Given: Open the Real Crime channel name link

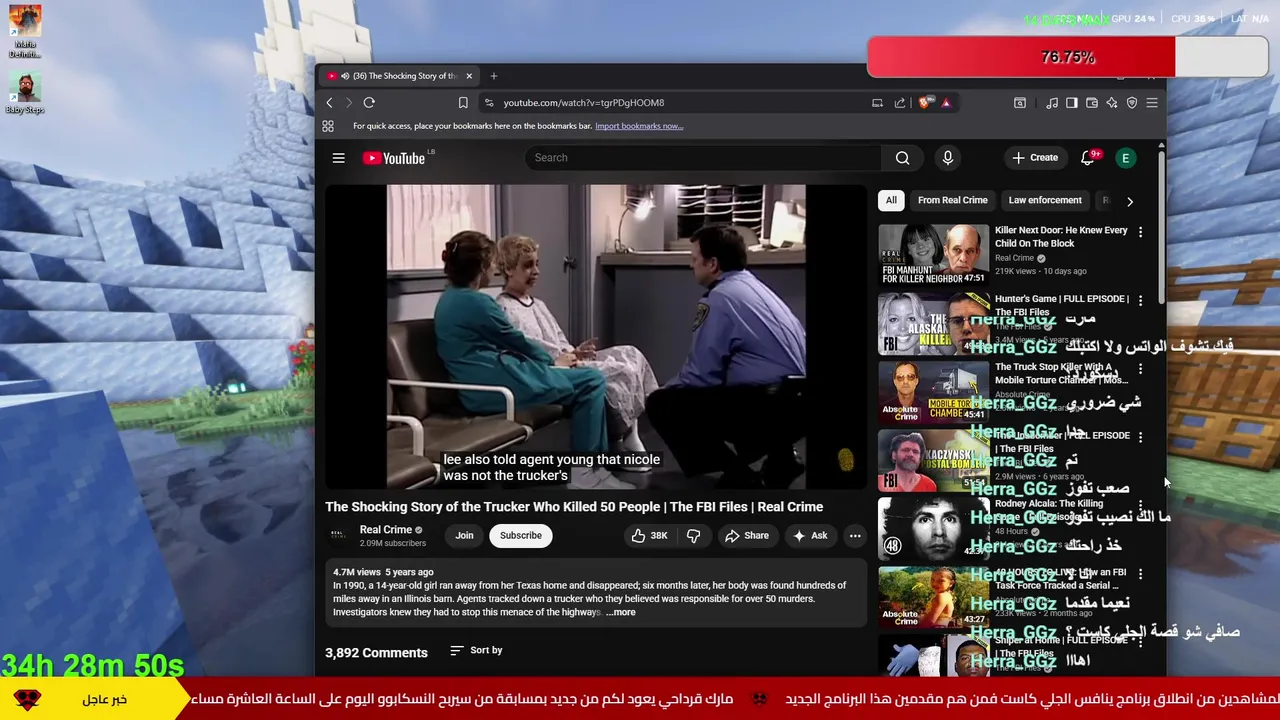Looking at the screenshot, I should (x=386, y=530).
